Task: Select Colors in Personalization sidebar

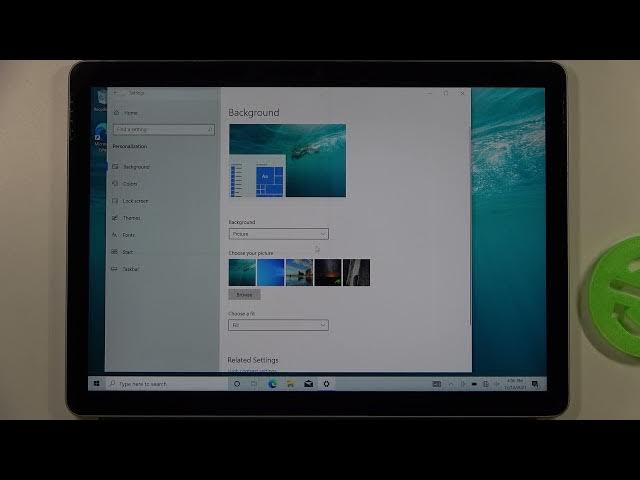Action: [x=130, y=184]
